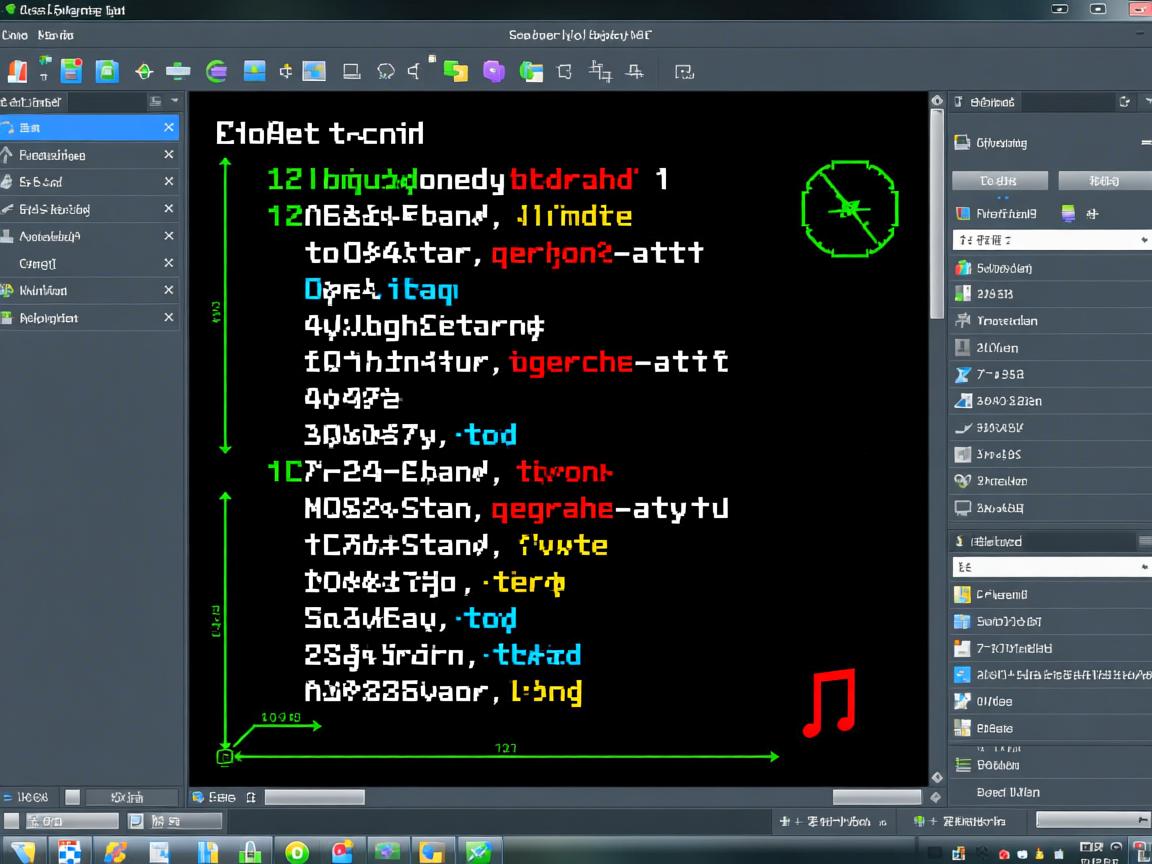The image size is (1152, 864).
Task: Click the green and yellow overlapping squares icon
Action: [456, 71]
